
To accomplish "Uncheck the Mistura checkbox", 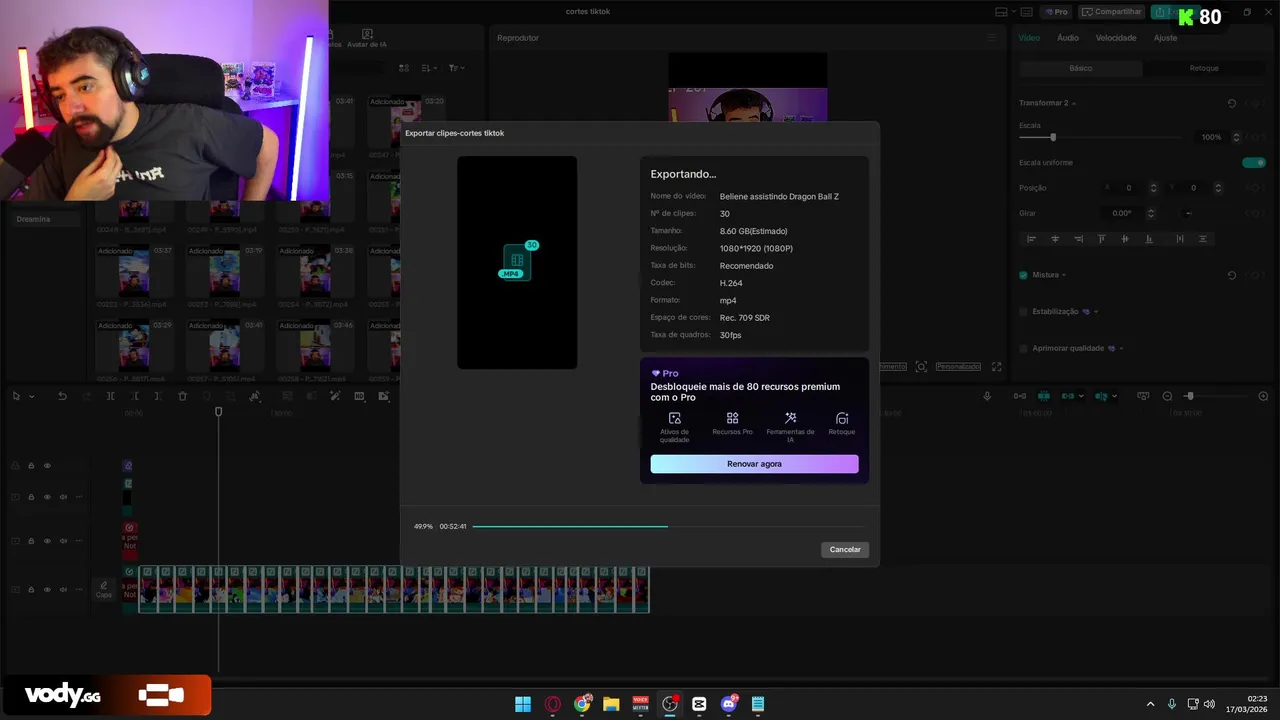I will 1023,275.
